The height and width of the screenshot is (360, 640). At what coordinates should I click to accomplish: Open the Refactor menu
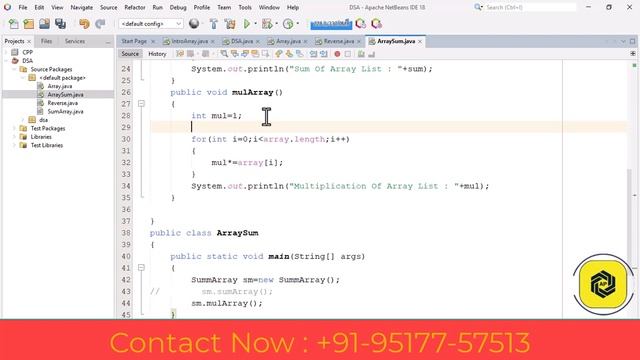[135, 7]
